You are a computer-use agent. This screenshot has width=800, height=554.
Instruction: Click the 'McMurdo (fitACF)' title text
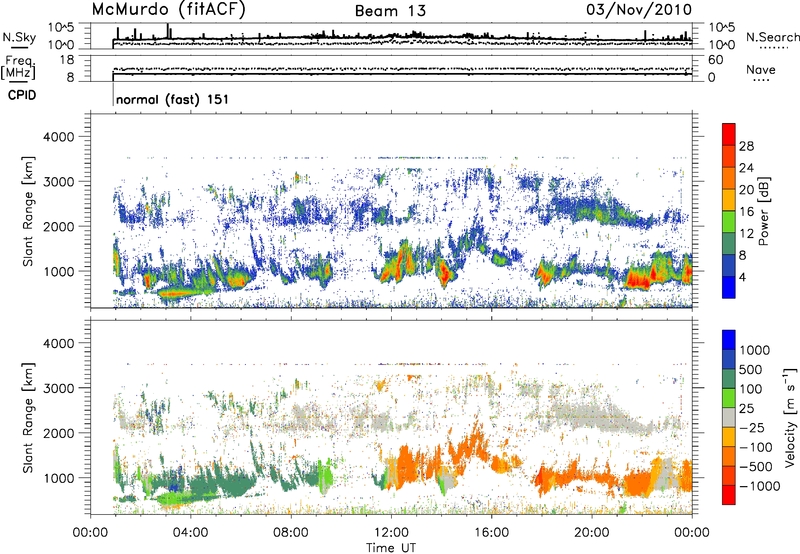168,10
